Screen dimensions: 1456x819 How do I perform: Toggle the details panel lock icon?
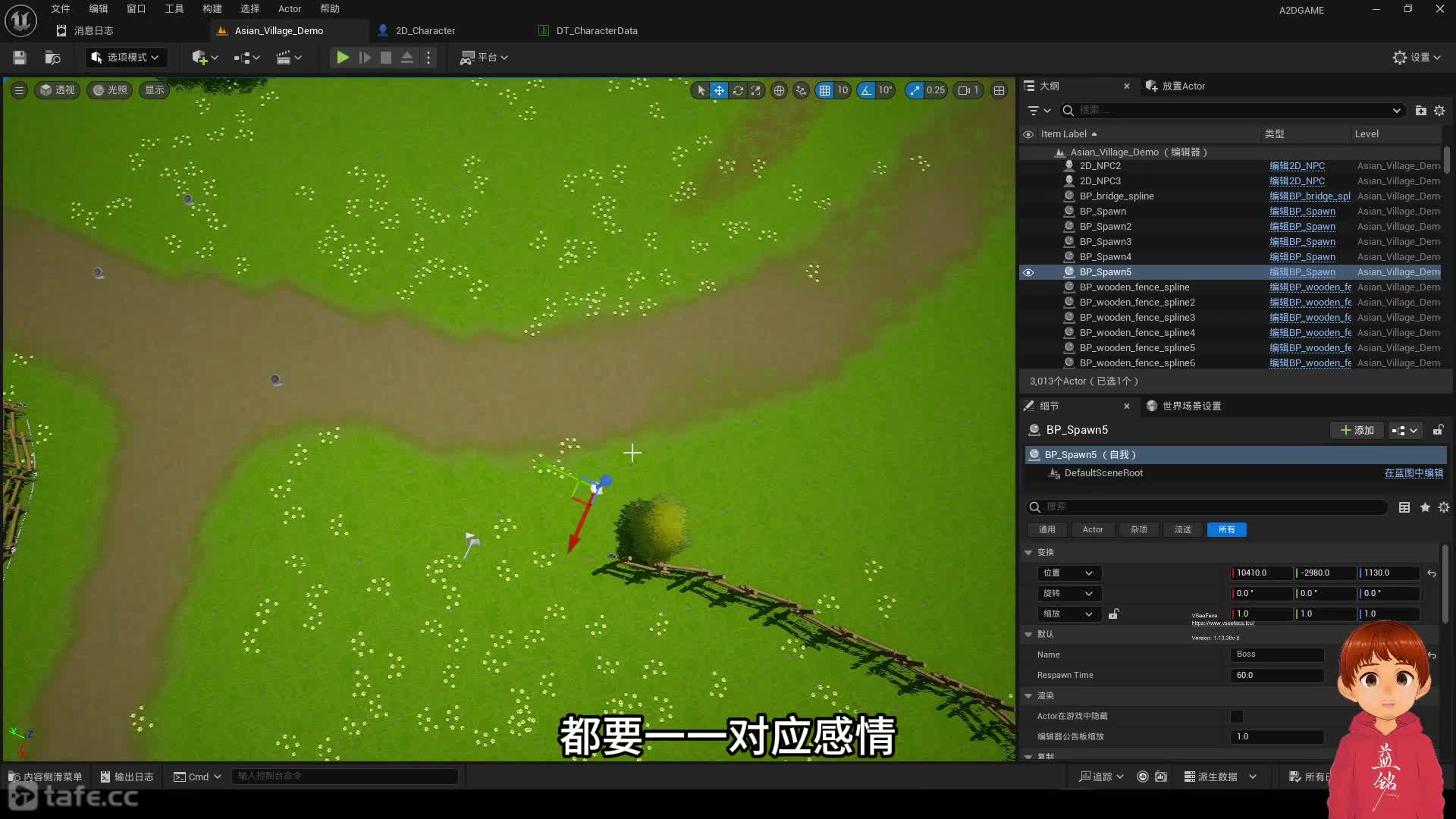click(1438, 431)
